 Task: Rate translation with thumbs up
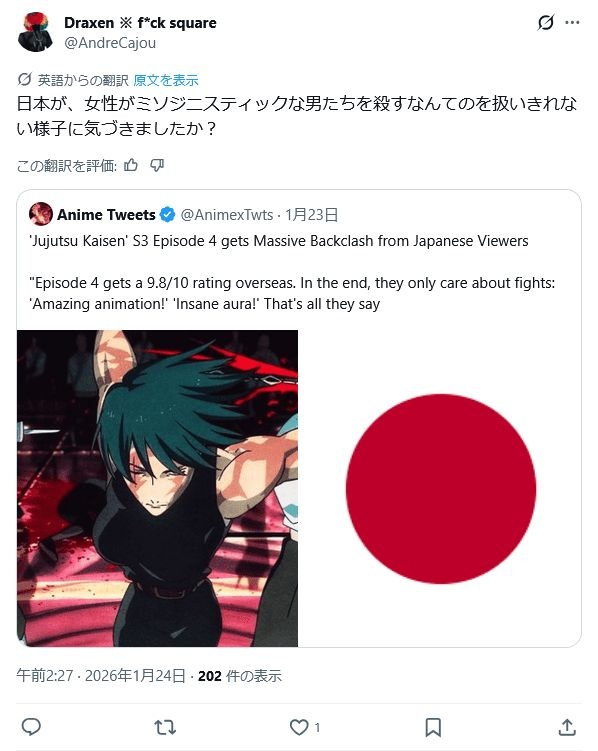[131, 165]
